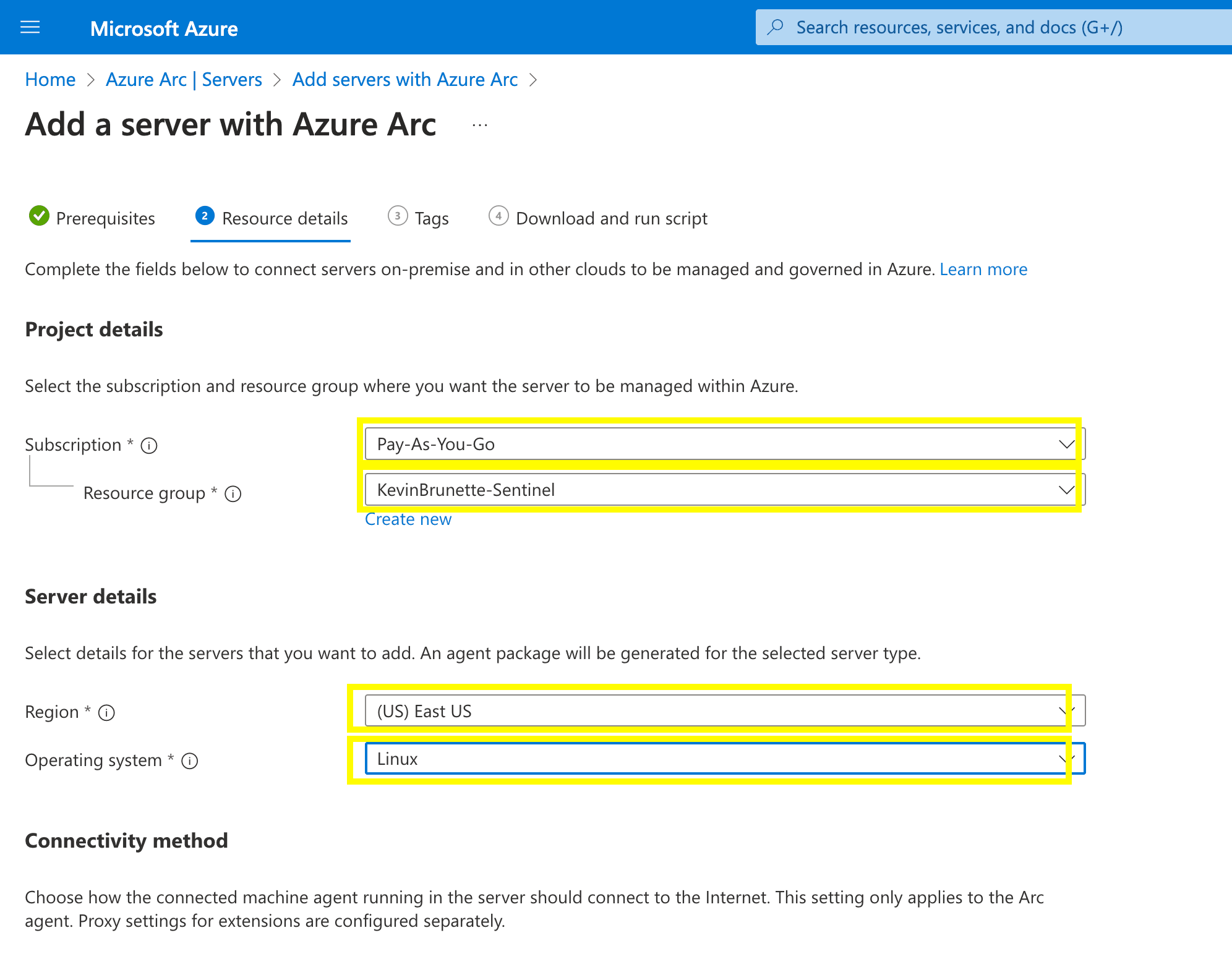Click the Home breadcrumb link
Viewport: 1232px width, 967px height.
50,80
